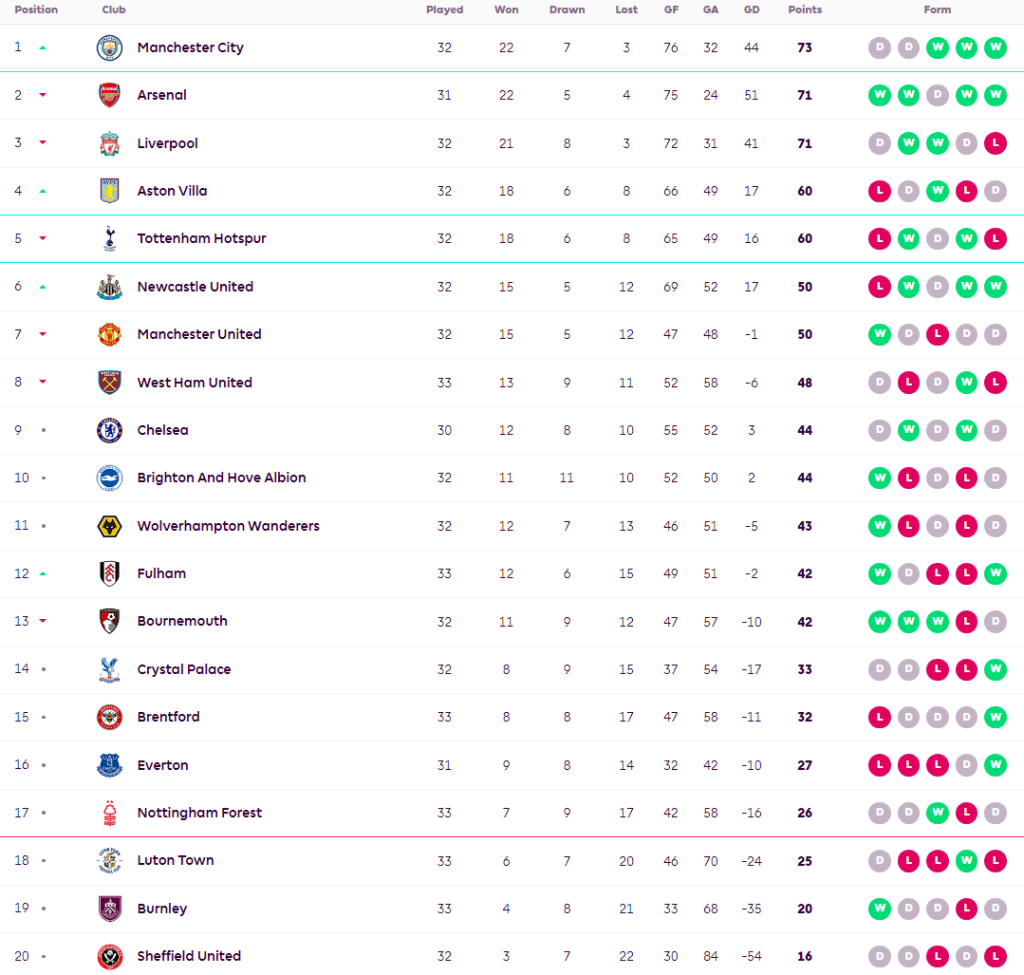Click Burnley's first win form circle
Image resolution: width=1024 pixels, height=975 pixels.
[x=879, y=909]
